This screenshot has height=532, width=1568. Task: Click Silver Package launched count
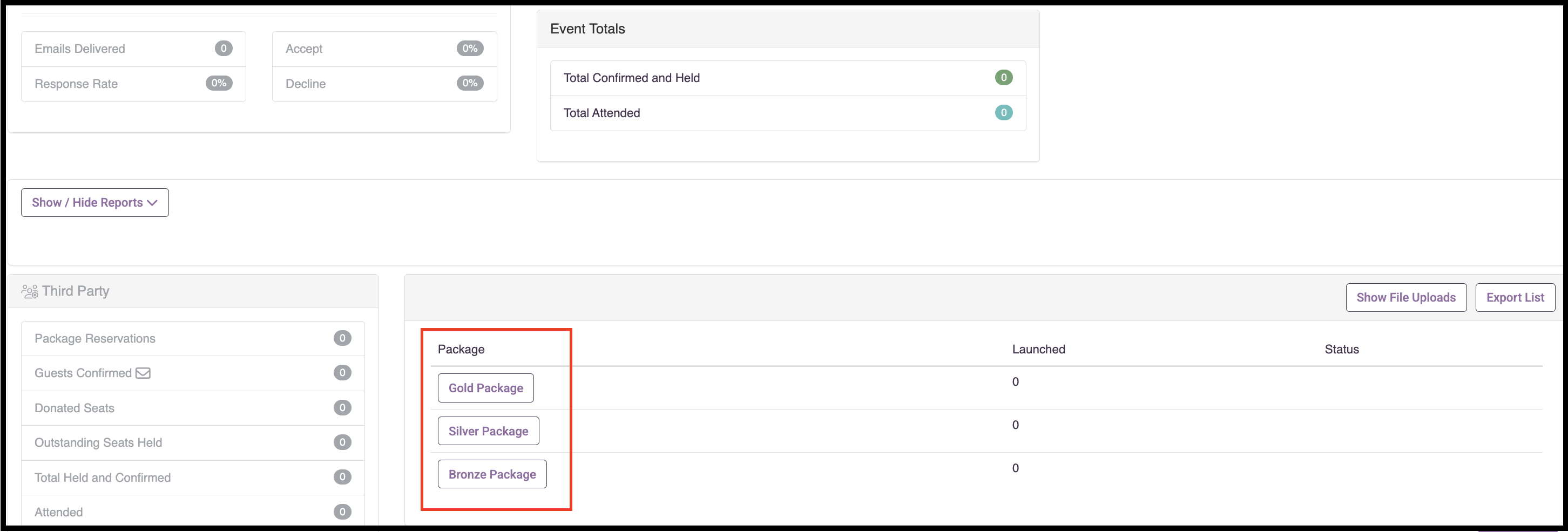point(1015,425)
